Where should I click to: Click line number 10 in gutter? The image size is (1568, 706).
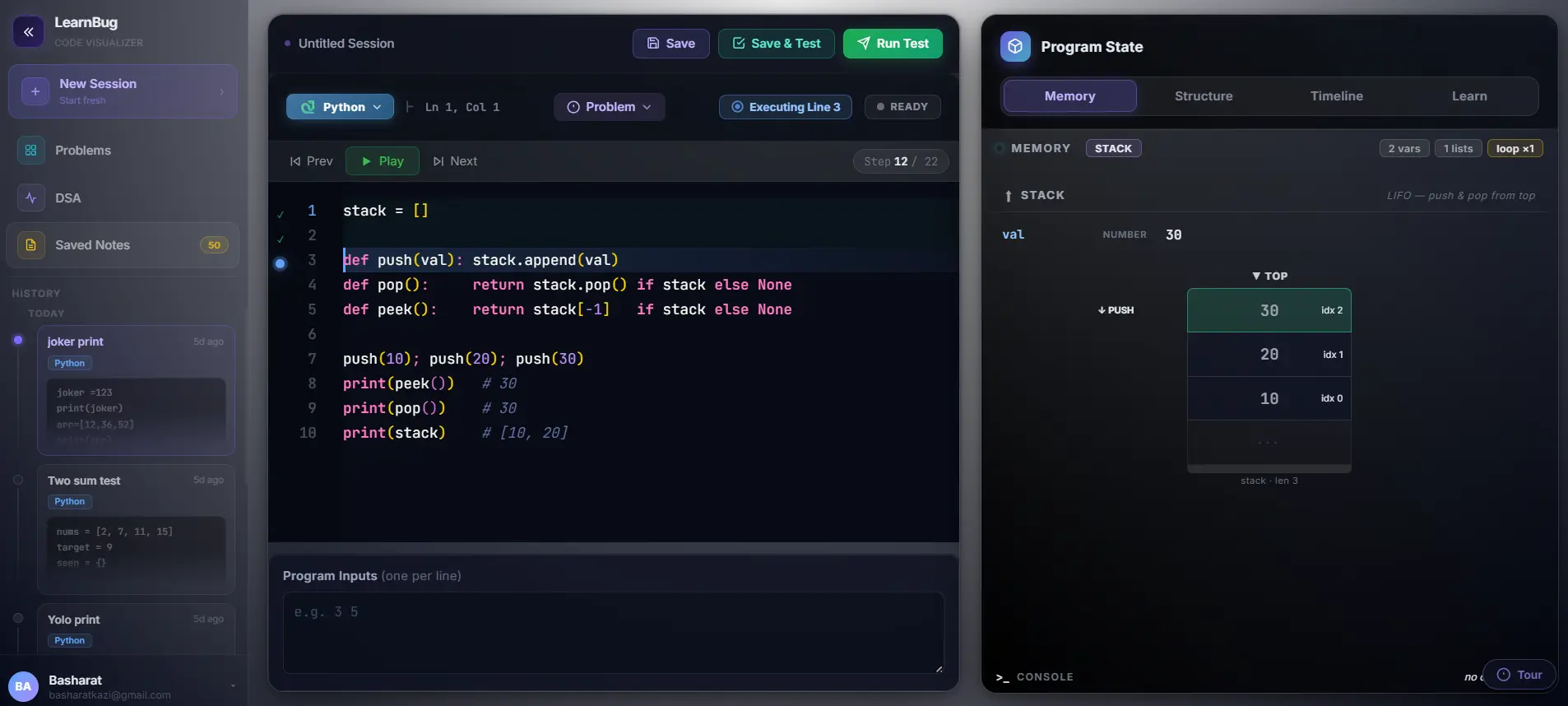coord(308,433)
